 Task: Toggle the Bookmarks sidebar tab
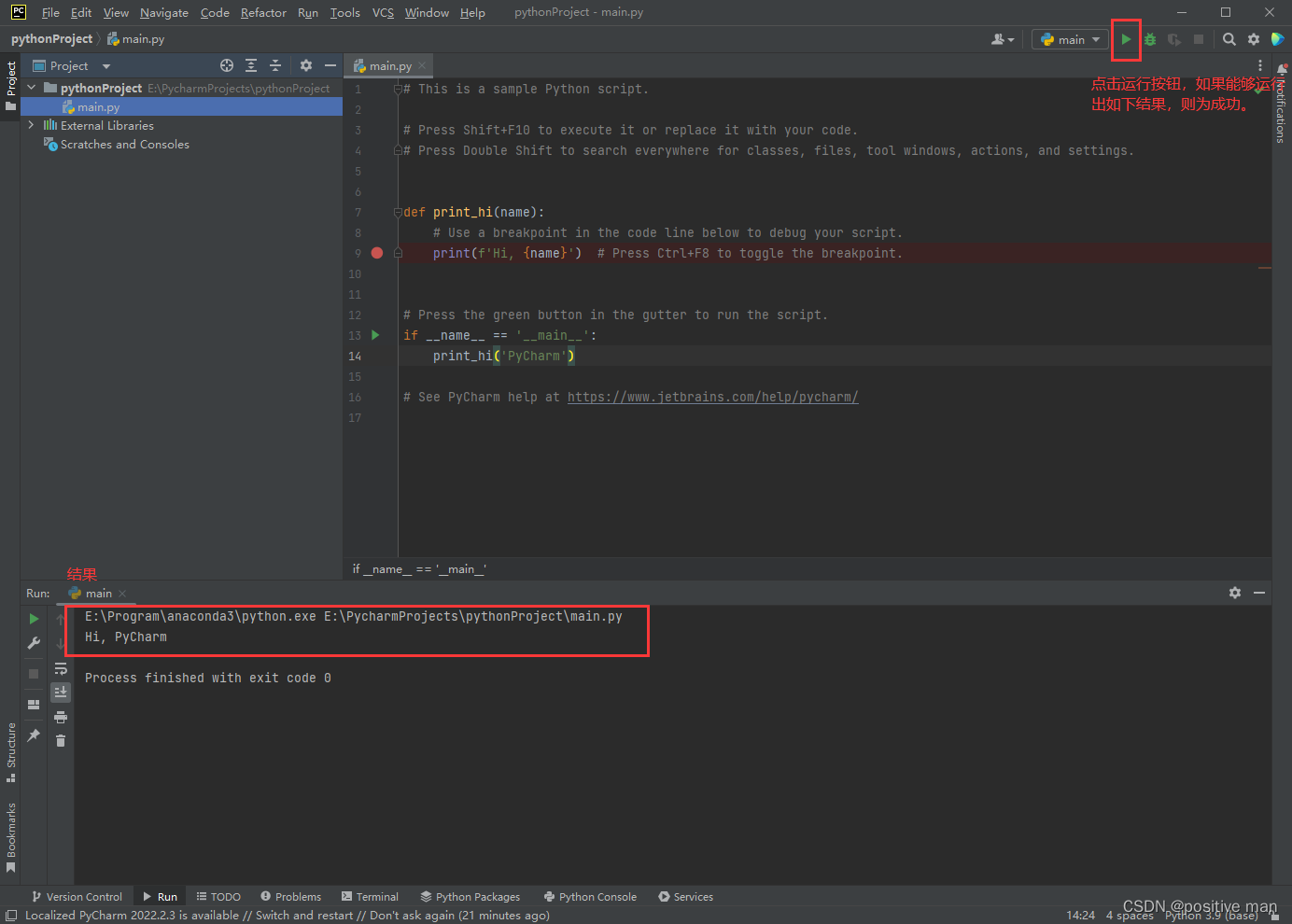click(x=10, y=837)
